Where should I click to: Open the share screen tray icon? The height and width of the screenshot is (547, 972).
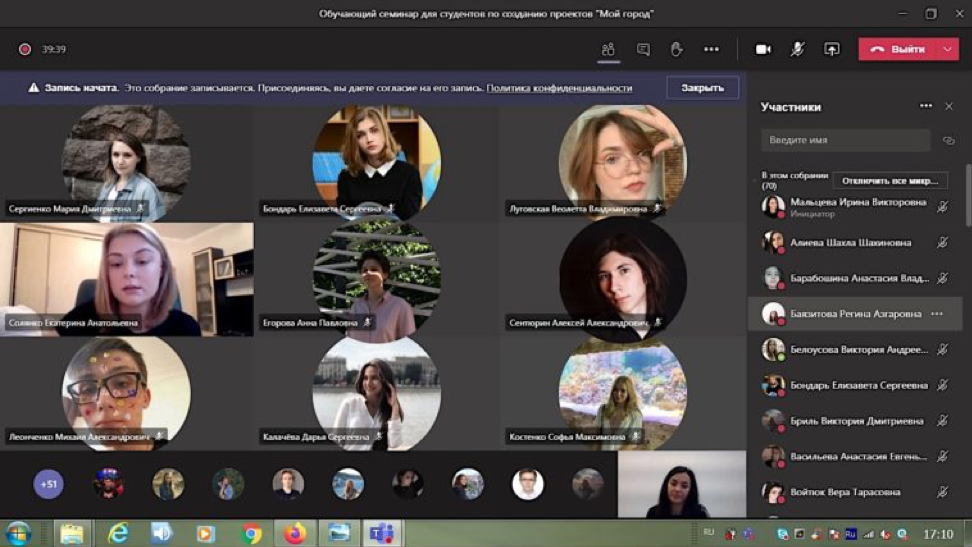pyautogui.click(x=831, y=49)
